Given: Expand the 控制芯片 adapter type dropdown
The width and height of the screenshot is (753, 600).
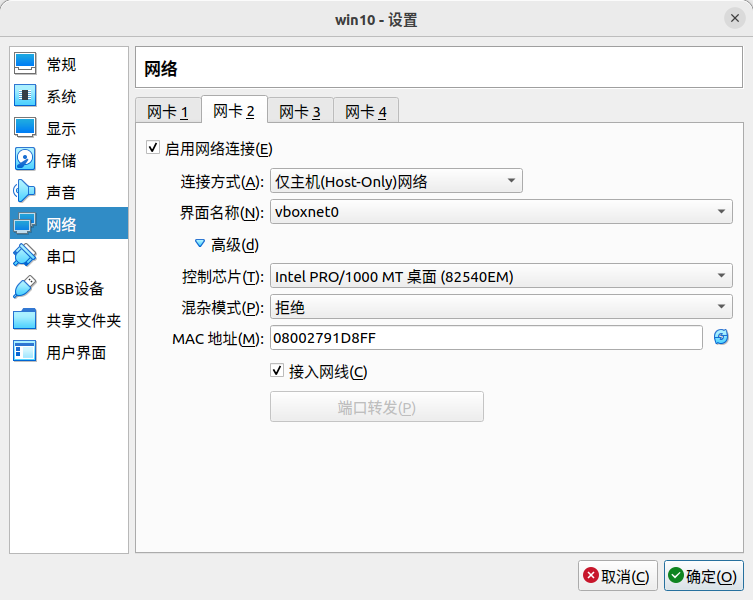Looking at the screenshot, I should pos(501,276).
